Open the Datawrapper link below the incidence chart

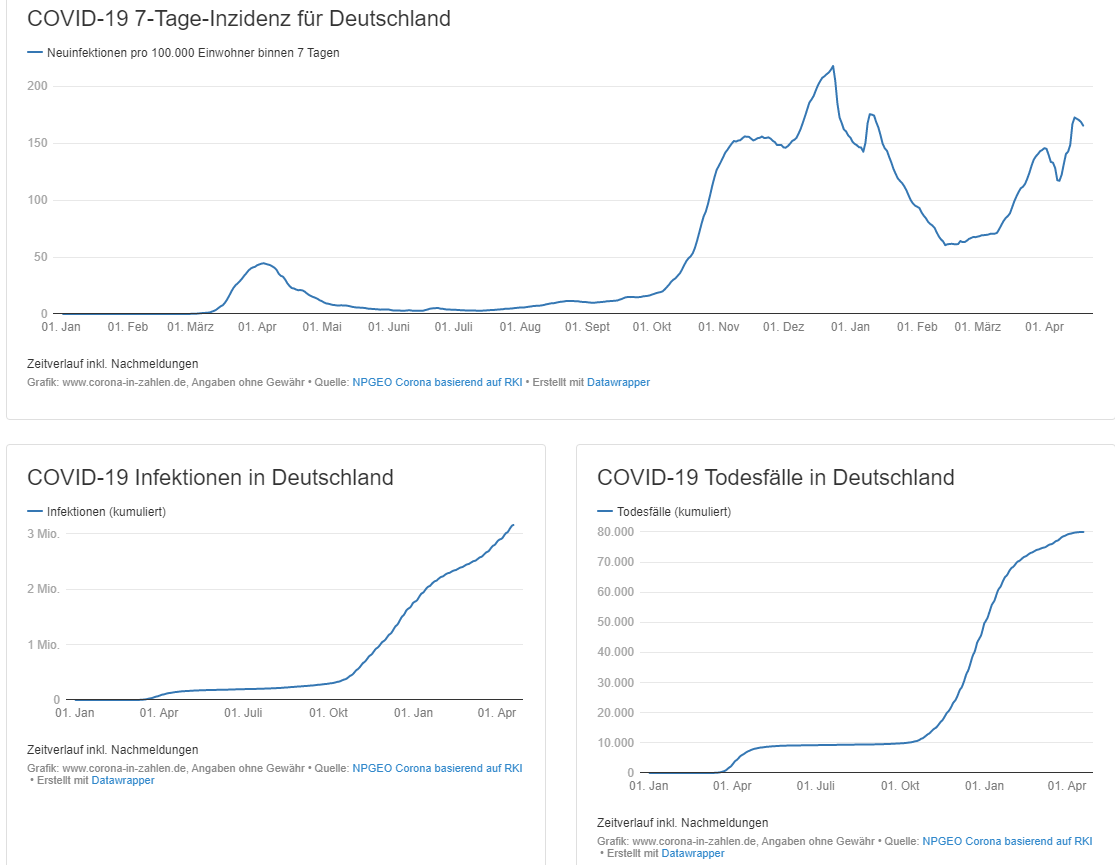pos(618,382)
